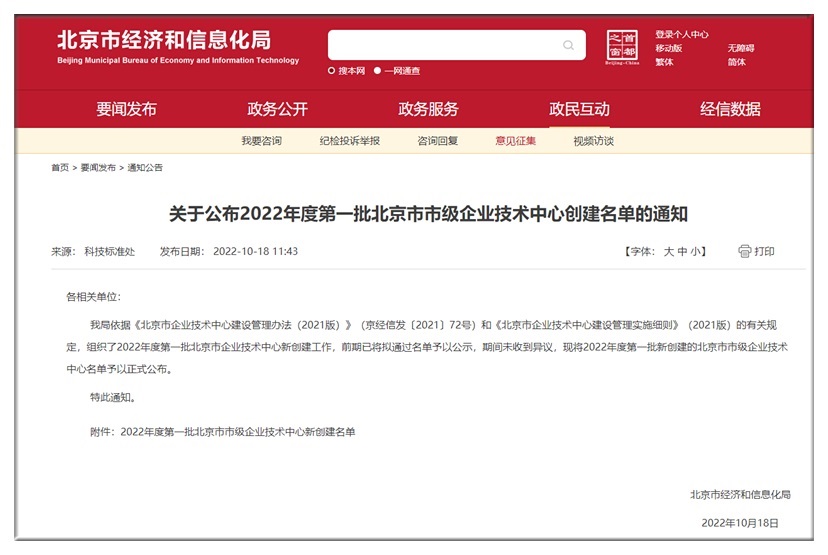The width and height of the screenshot is (828, 555).
Task: Click the closing date 2022年10月18日
Action: point(740,523)
